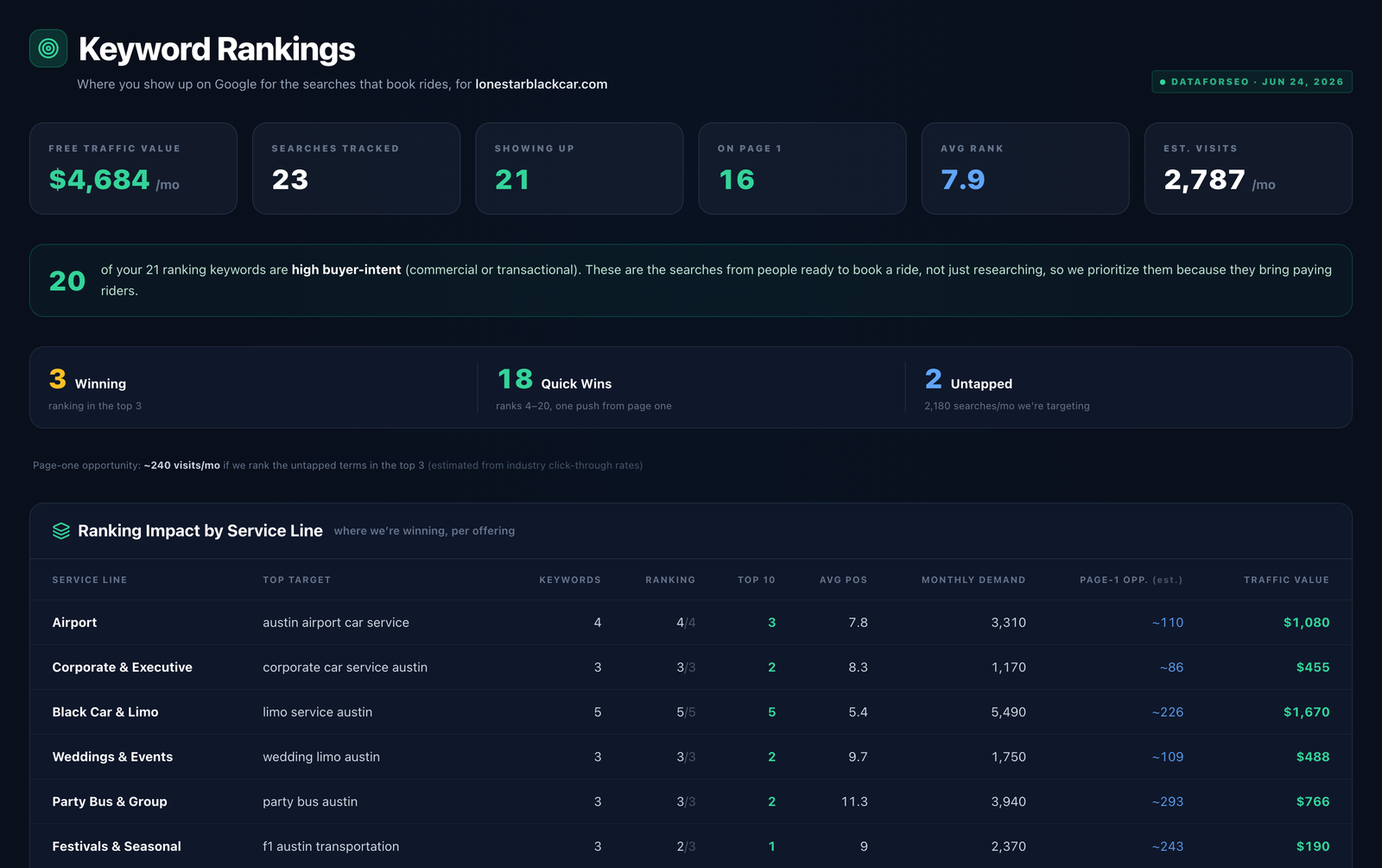
Task: Click the $488 traffic value
Action: tap(1313, 757)
